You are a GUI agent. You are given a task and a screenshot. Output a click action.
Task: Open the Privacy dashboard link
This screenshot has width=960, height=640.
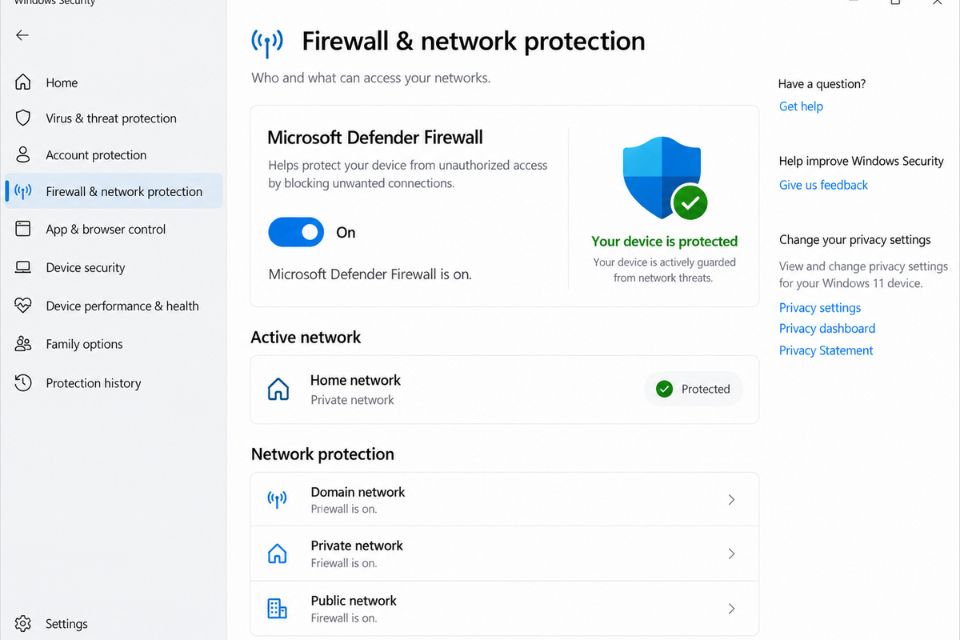827,328
